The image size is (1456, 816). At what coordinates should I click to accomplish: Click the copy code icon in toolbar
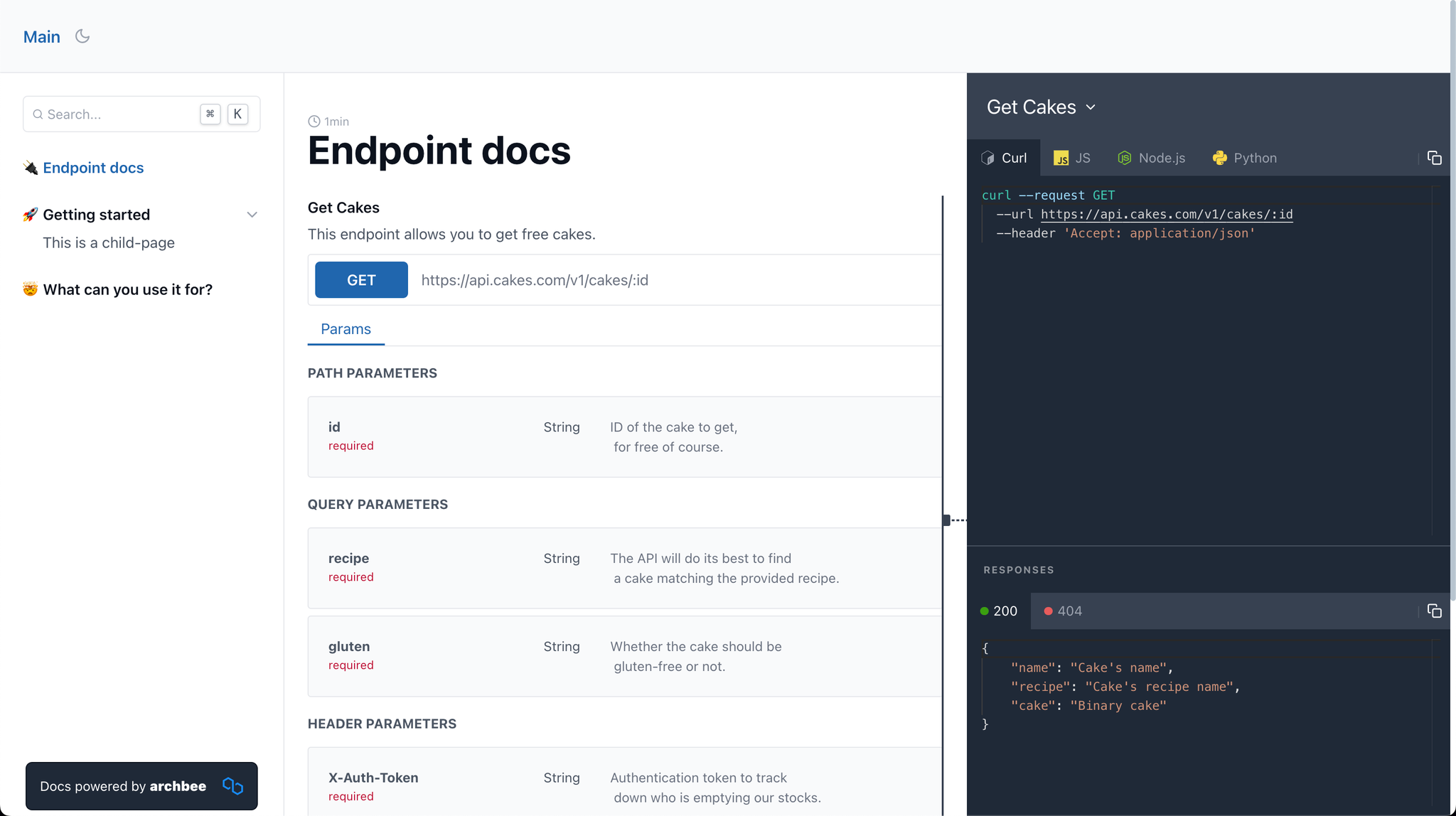click(1434, 158)
